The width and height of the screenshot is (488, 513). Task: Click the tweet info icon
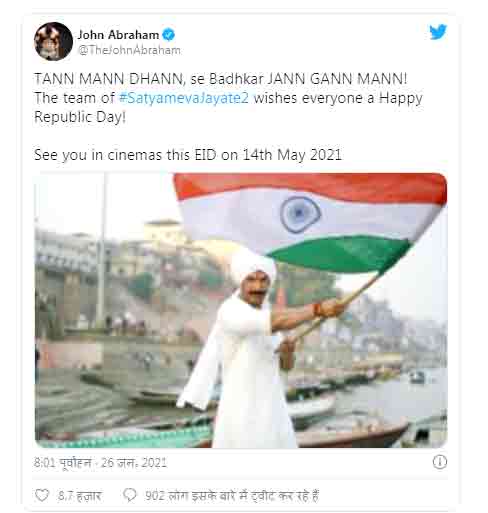439,462
